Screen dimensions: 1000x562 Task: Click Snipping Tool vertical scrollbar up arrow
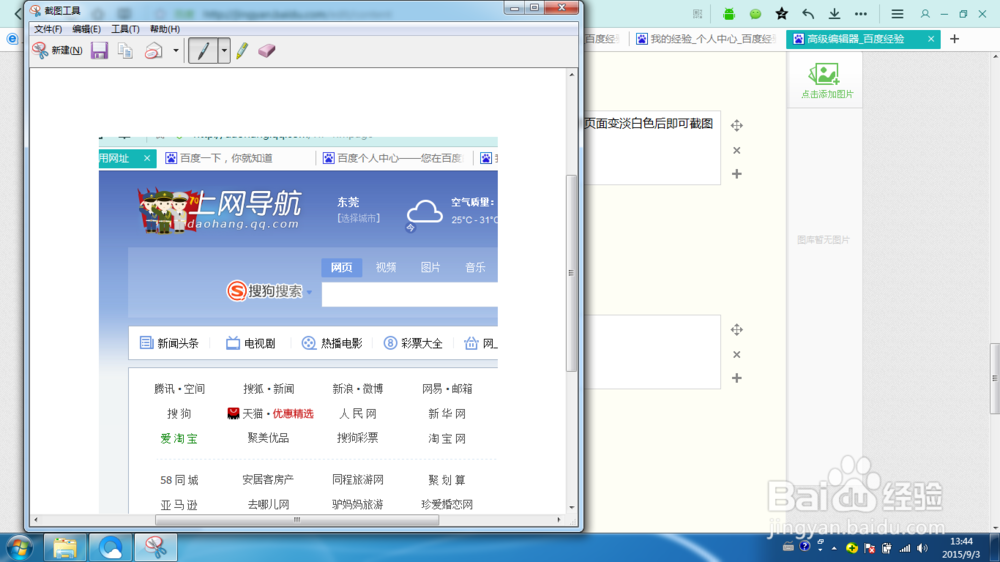pyautogui.click(x=571, y=75)
